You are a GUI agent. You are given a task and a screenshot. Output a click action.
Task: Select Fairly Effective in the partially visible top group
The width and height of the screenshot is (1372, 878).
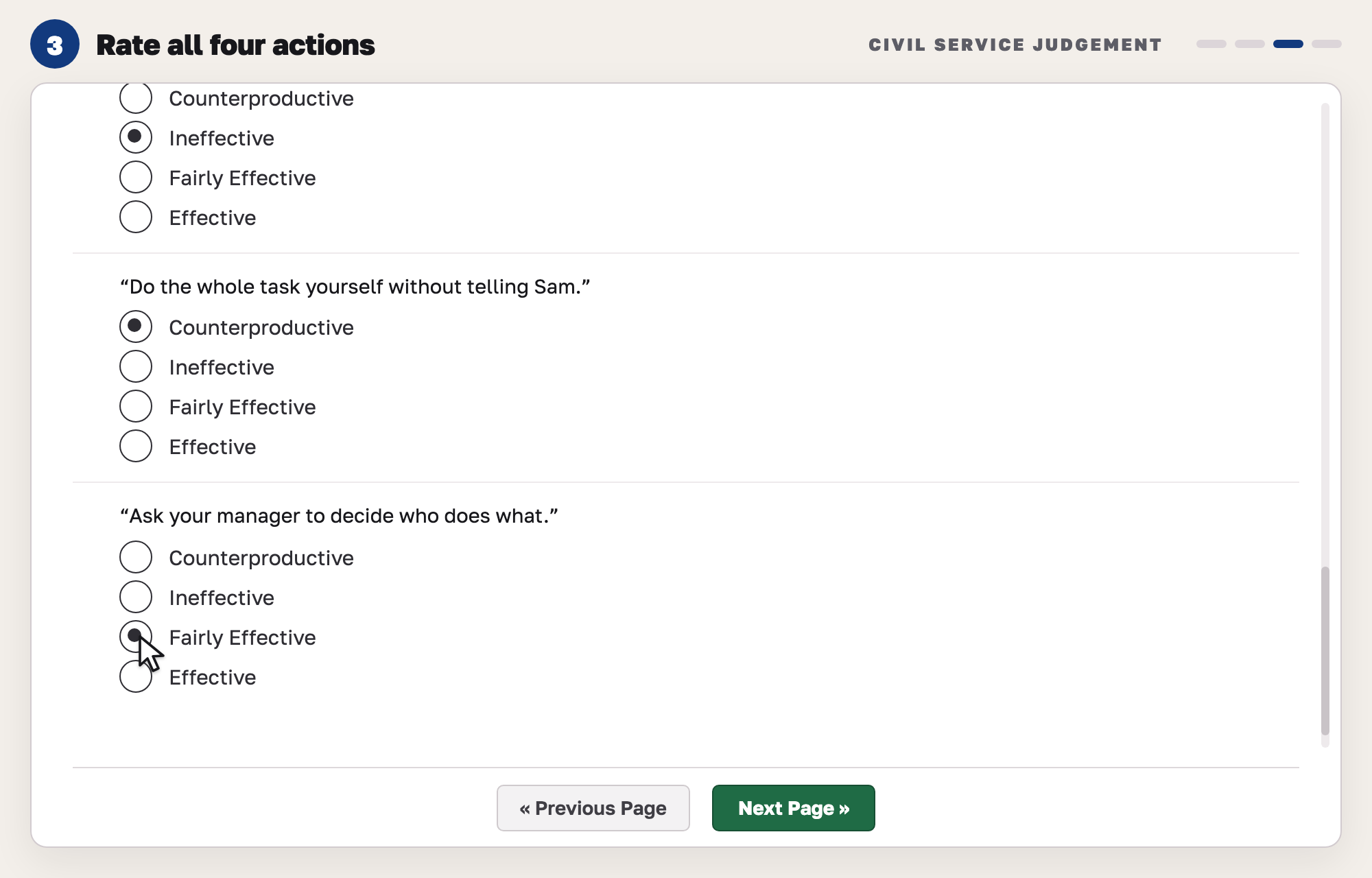[136, 178]
